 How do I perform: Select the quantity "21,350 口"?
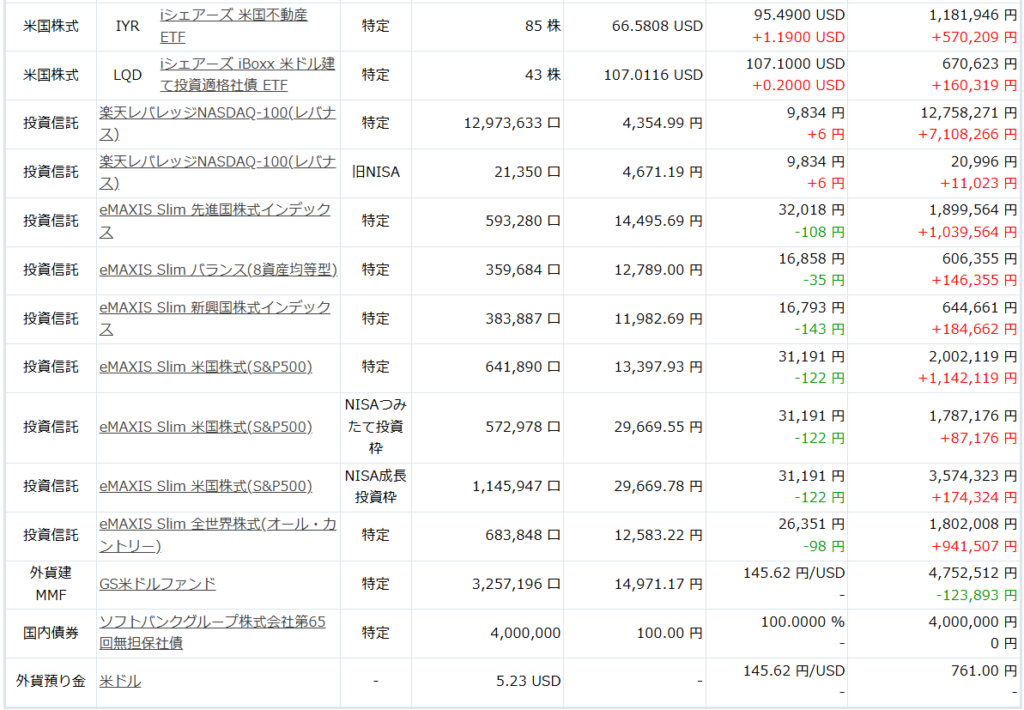point(527,172)
